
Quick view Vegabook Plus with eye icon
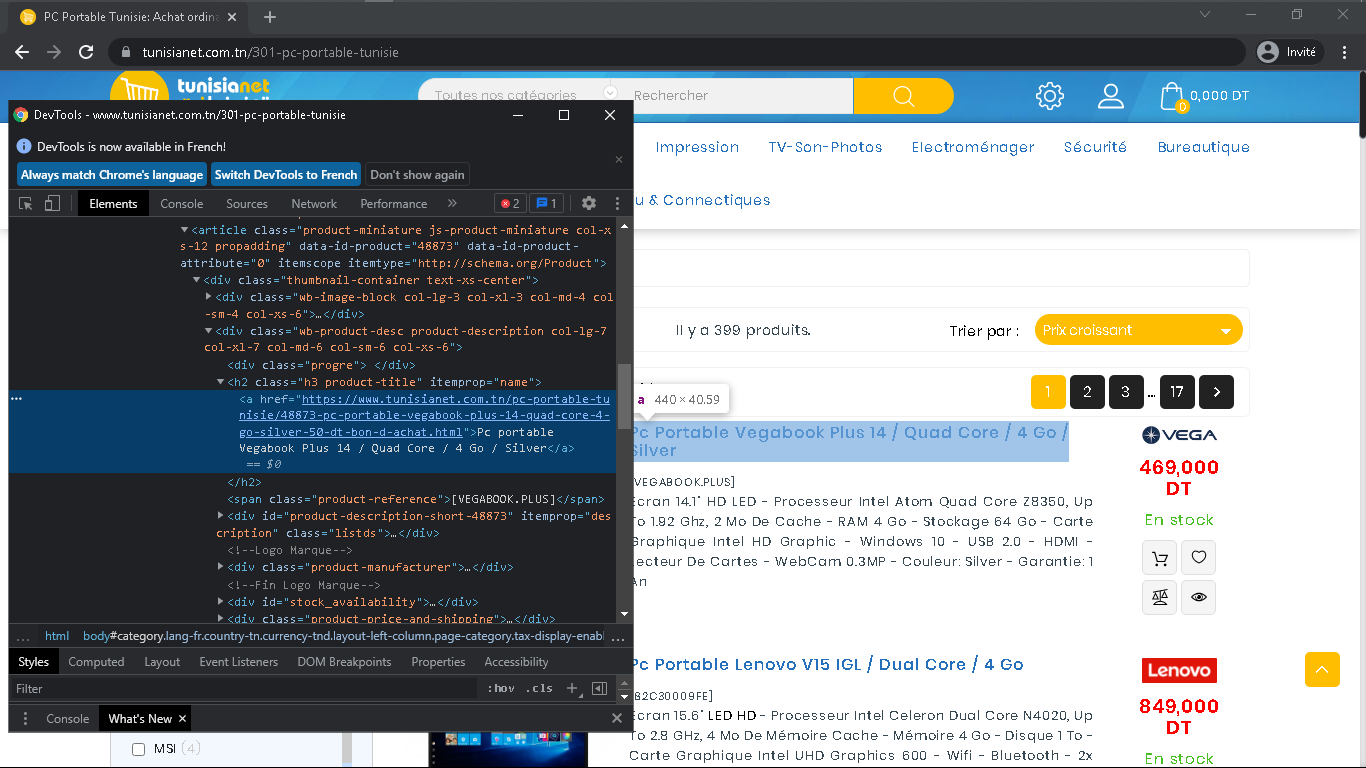[1198, 597]
